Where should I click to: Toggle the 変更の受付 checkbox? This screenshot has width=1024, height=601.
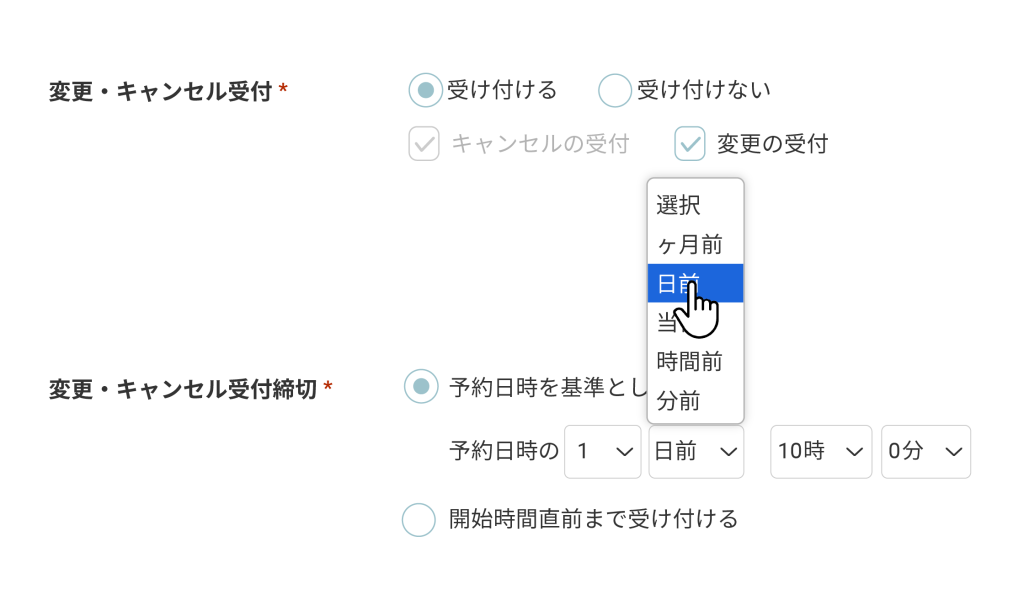pyautogui.click(x=690, y=144)
